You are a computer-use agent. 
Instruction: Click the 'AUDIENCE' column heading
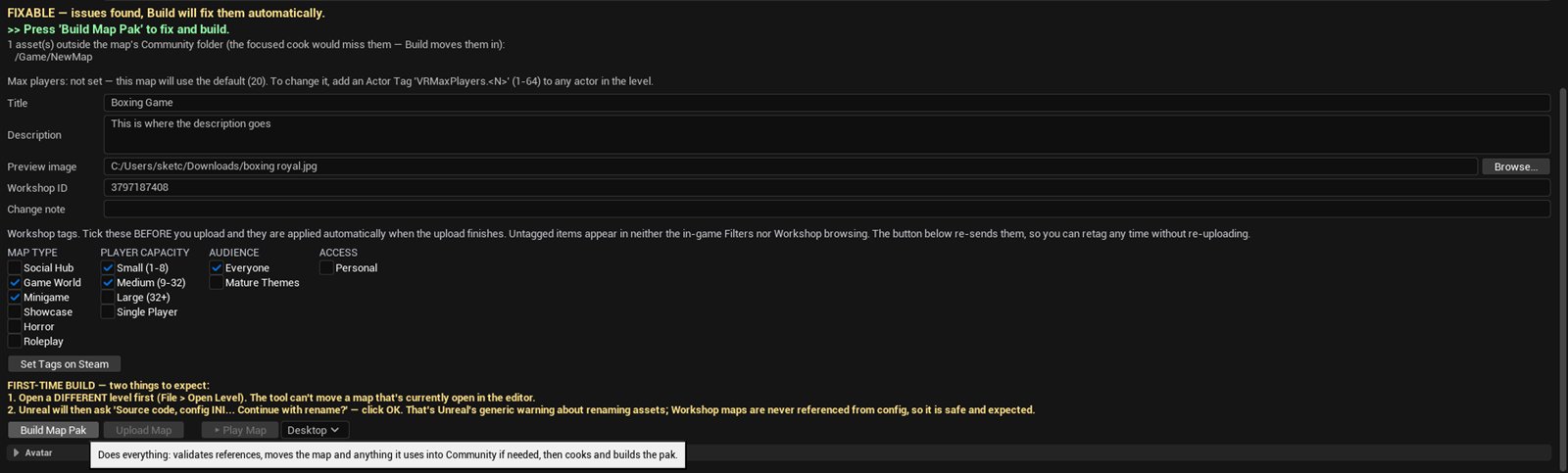point(234,253)
